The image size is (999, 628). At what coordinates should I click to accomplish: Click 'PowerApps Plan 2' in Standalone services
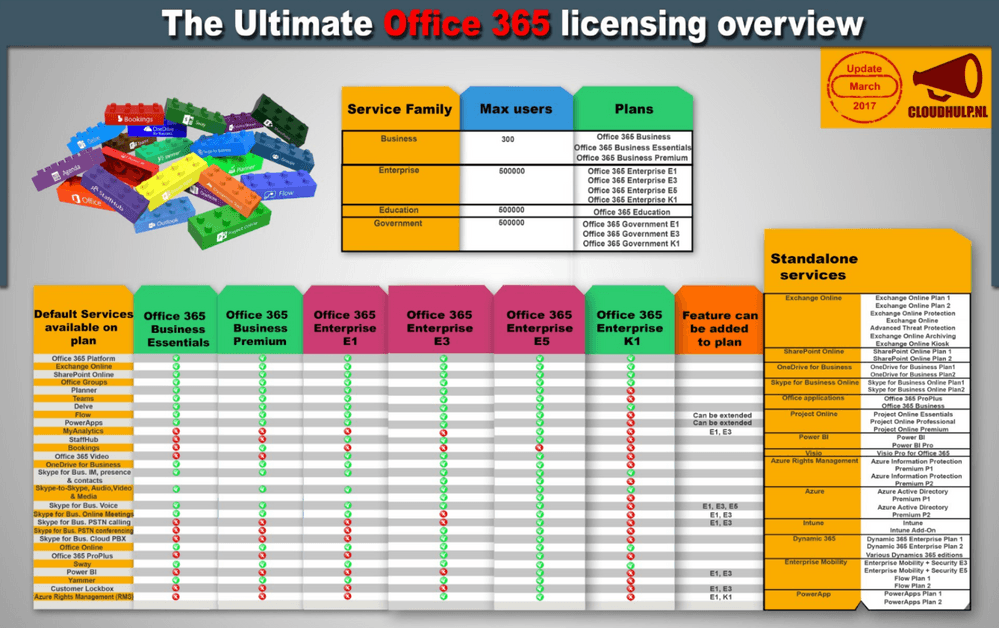point(912,602)
